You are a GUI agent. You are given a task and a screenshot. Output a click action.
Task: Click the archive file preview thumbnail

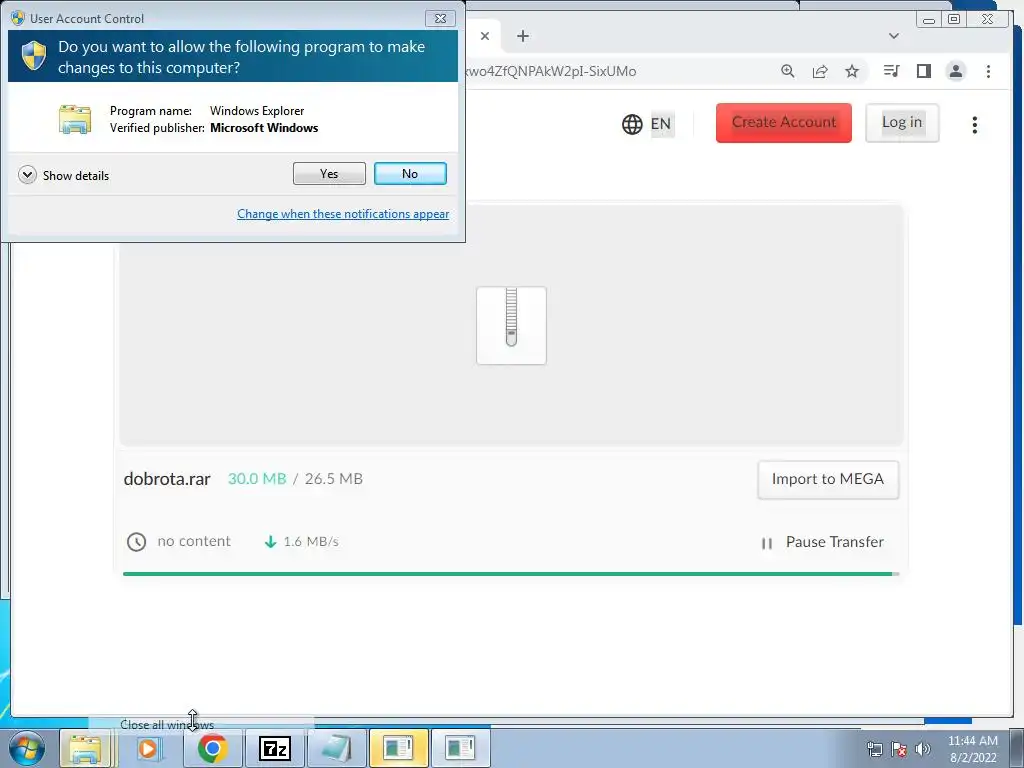(511, 325)
